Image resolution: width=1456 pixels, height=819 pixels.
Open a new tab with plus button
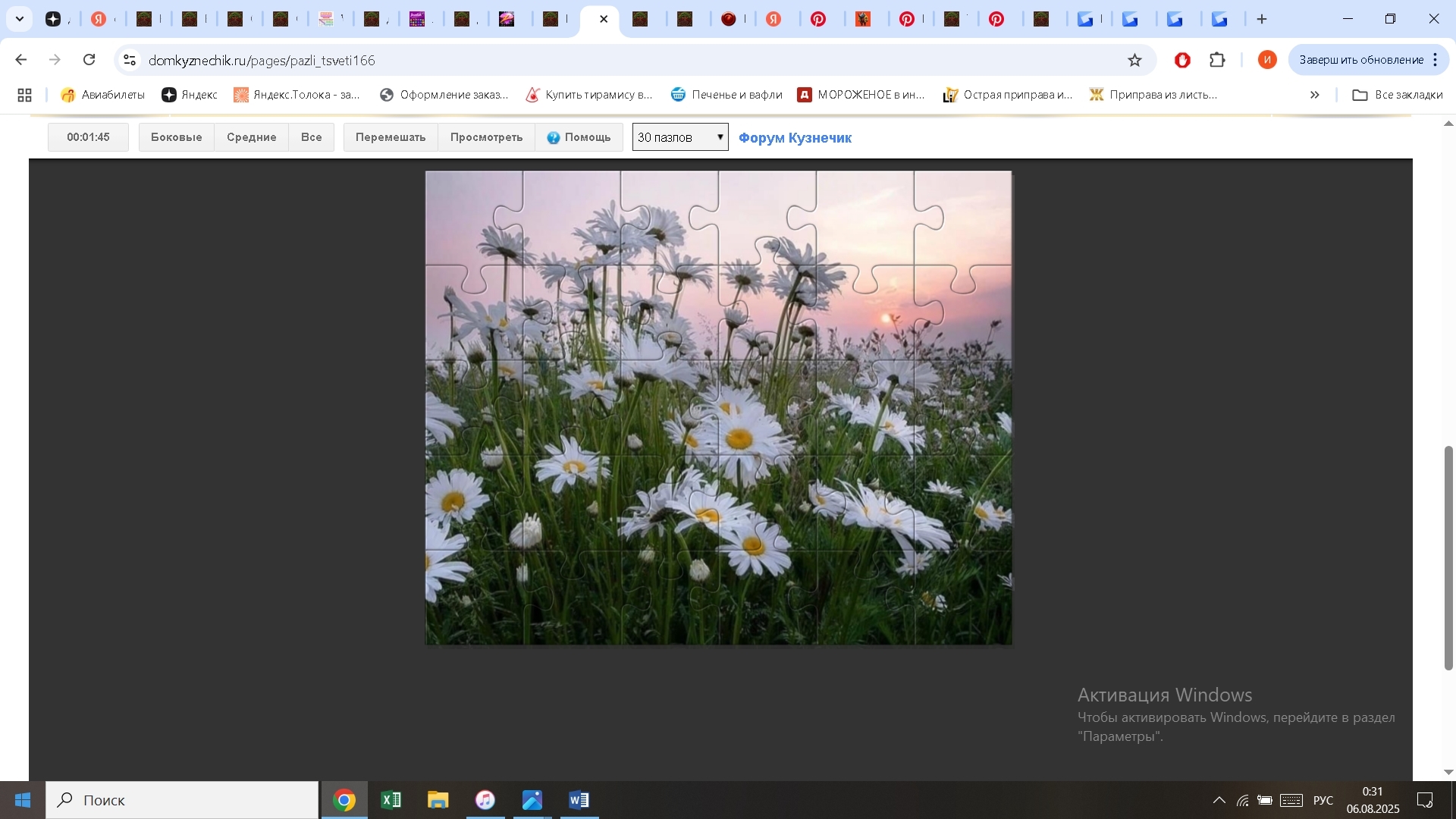pyautogui.click(x=1262, y=19)
